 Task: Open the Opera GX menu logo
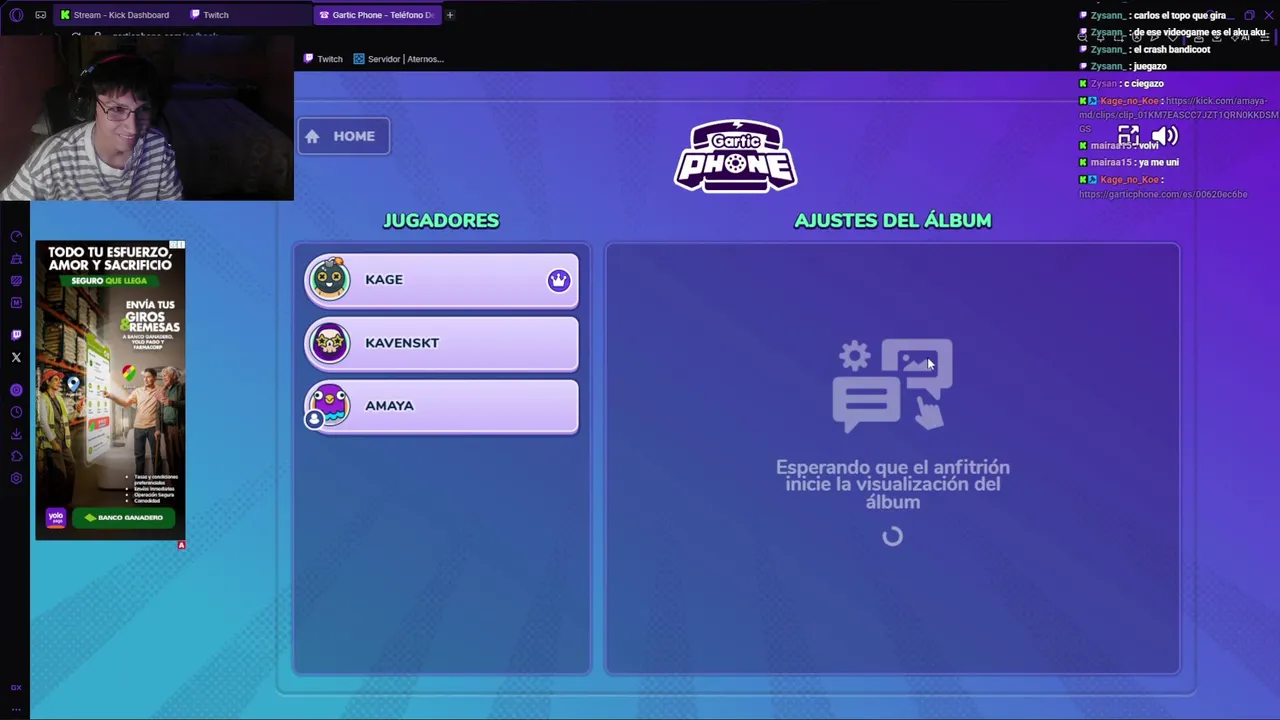pyautogui.click(x=16, y=15)
